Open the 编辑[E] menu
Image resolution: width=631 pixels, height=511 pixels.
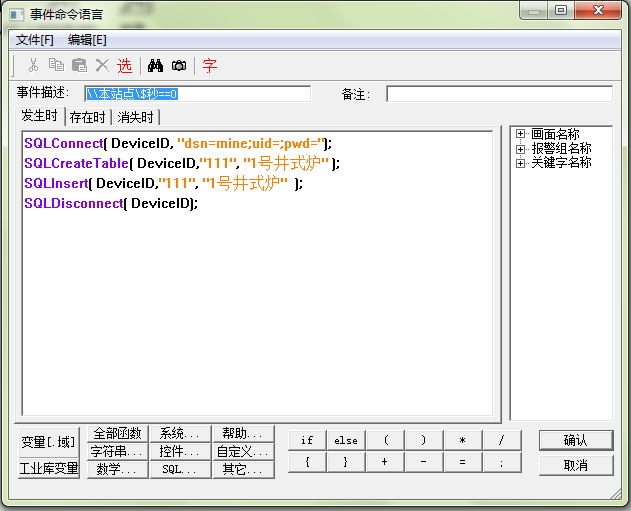click(87, 40)
